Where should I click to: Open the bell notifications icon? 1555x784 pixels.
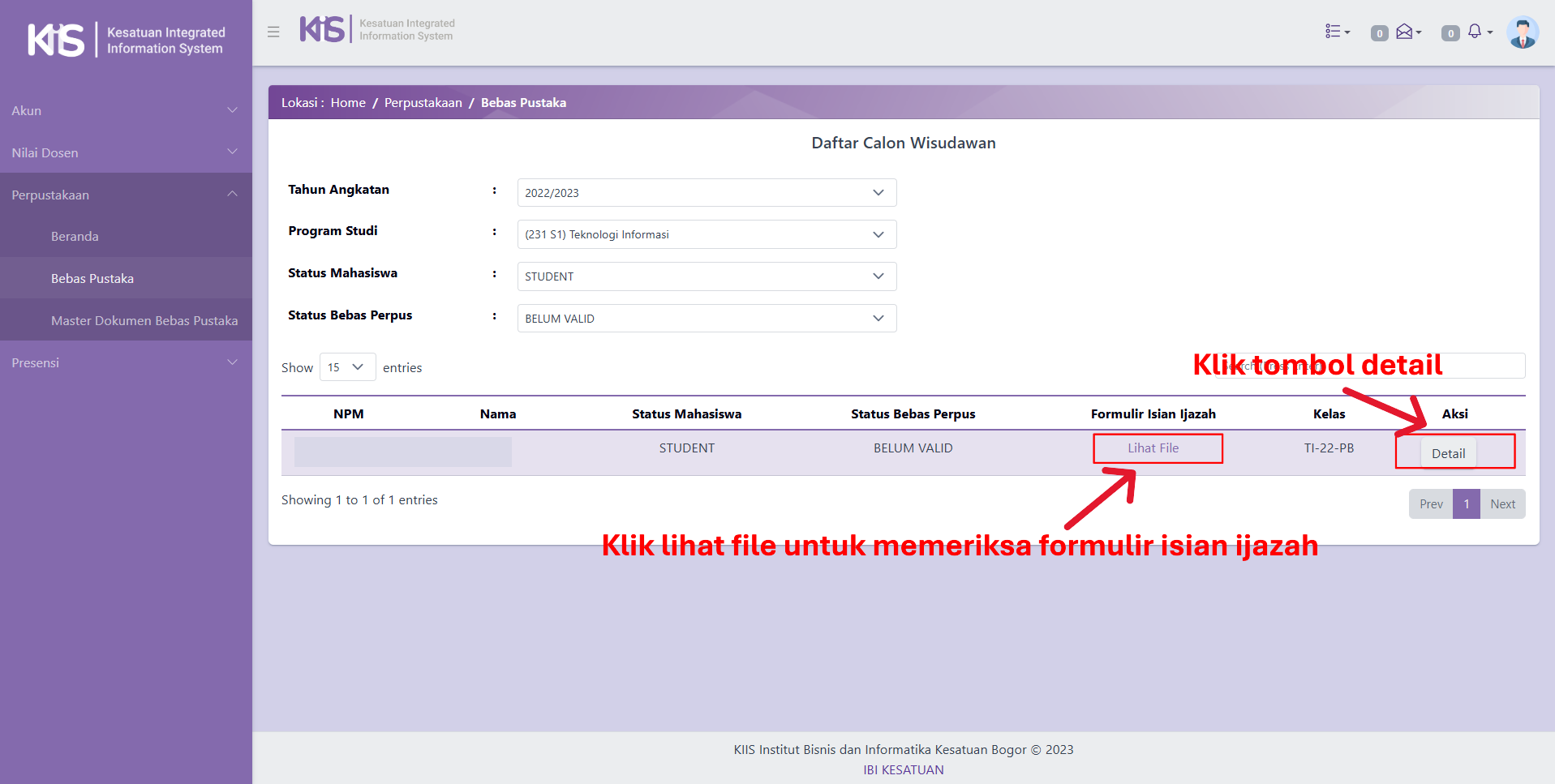[1476, 32]
